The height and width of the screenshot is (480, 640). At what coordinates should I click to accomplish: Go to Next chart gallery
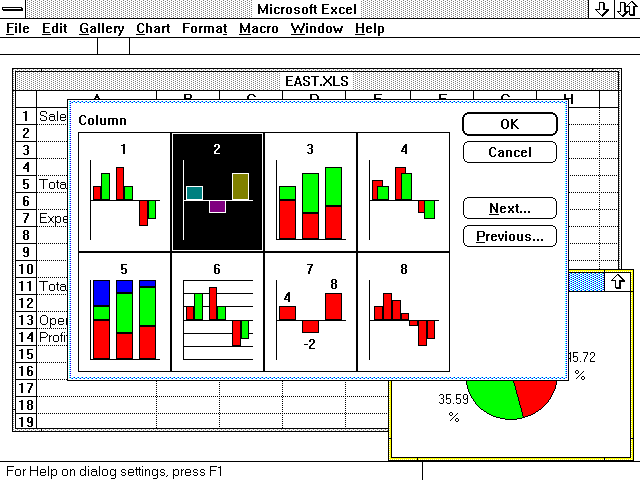[510, 209]
